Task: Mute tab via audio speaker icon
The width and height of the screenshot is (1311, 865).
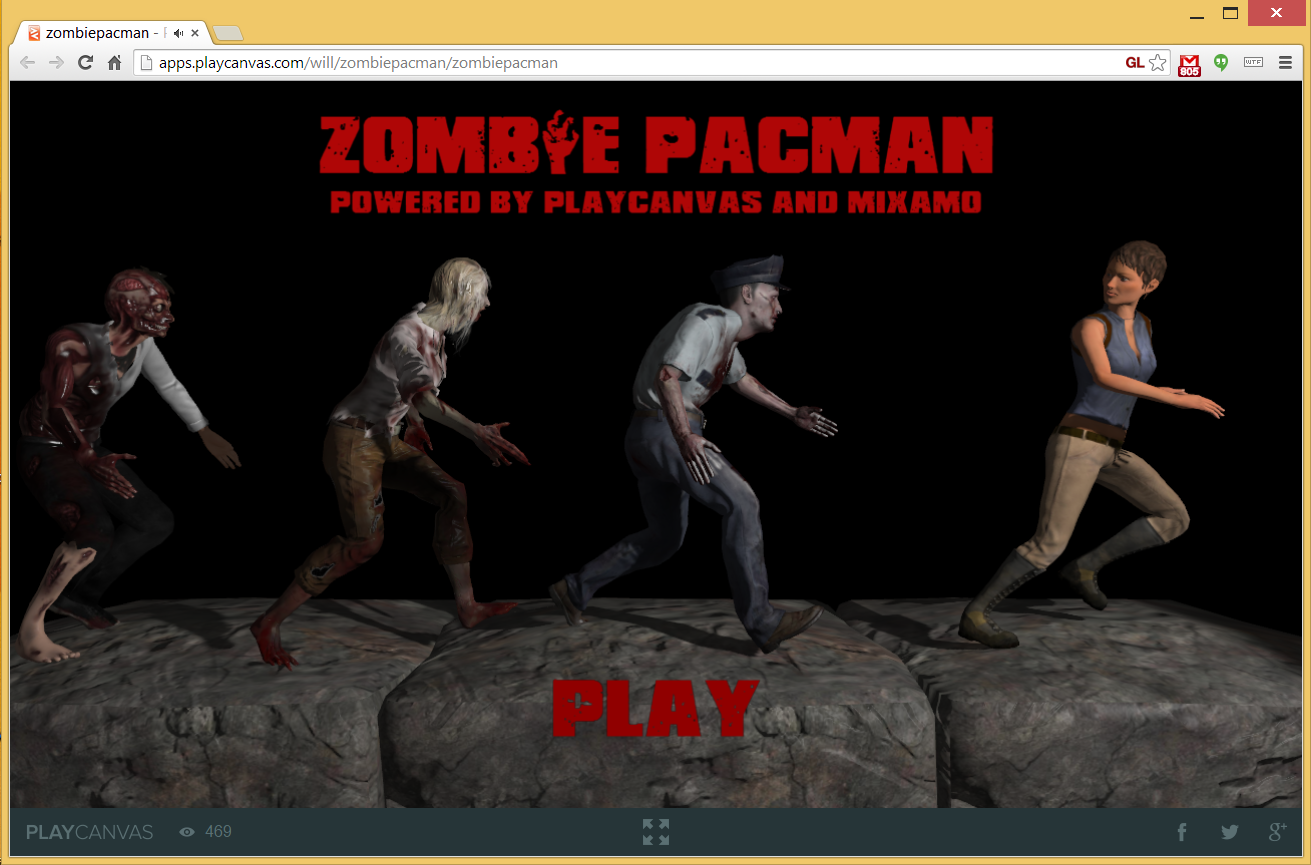Action: tap(178, 33)
